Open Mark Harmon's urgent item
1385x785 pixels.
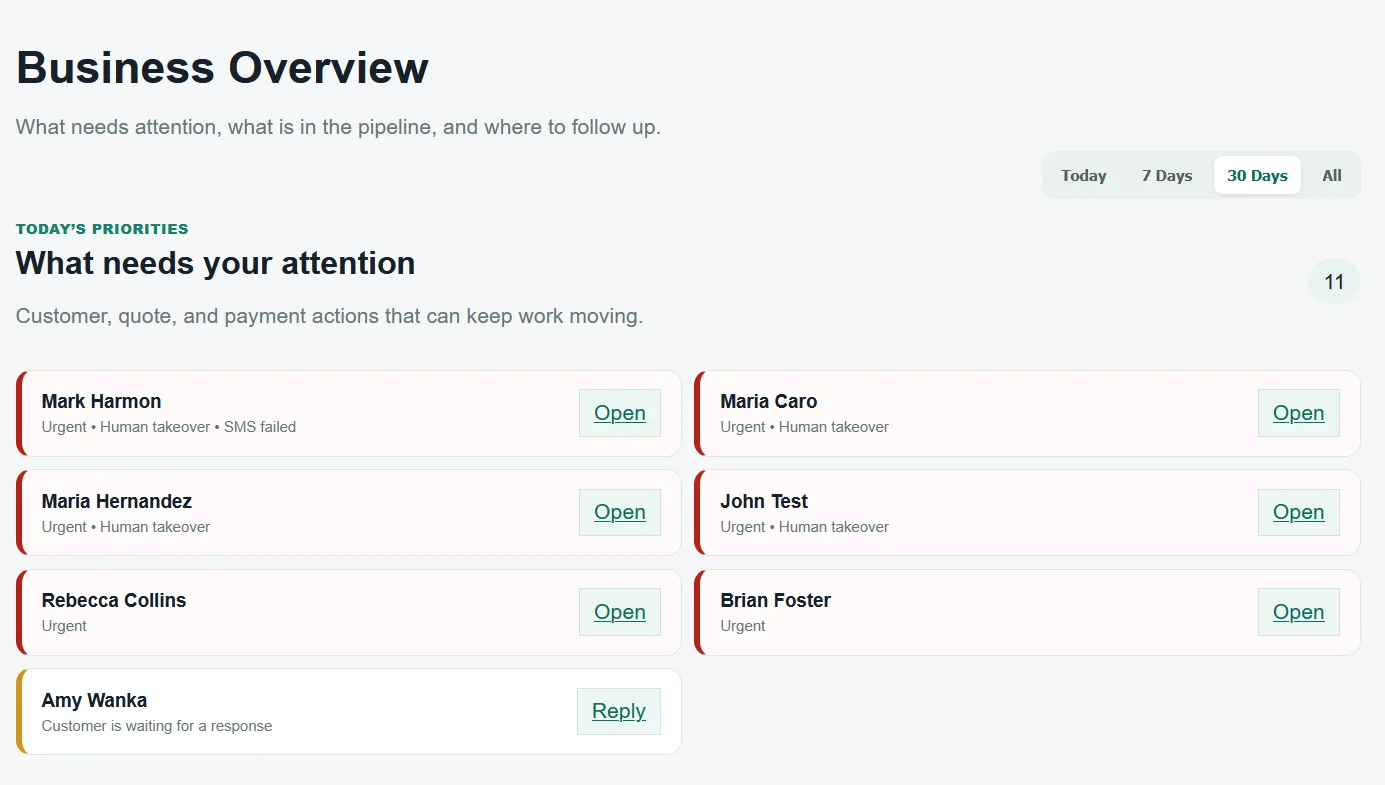coord(620,413)
